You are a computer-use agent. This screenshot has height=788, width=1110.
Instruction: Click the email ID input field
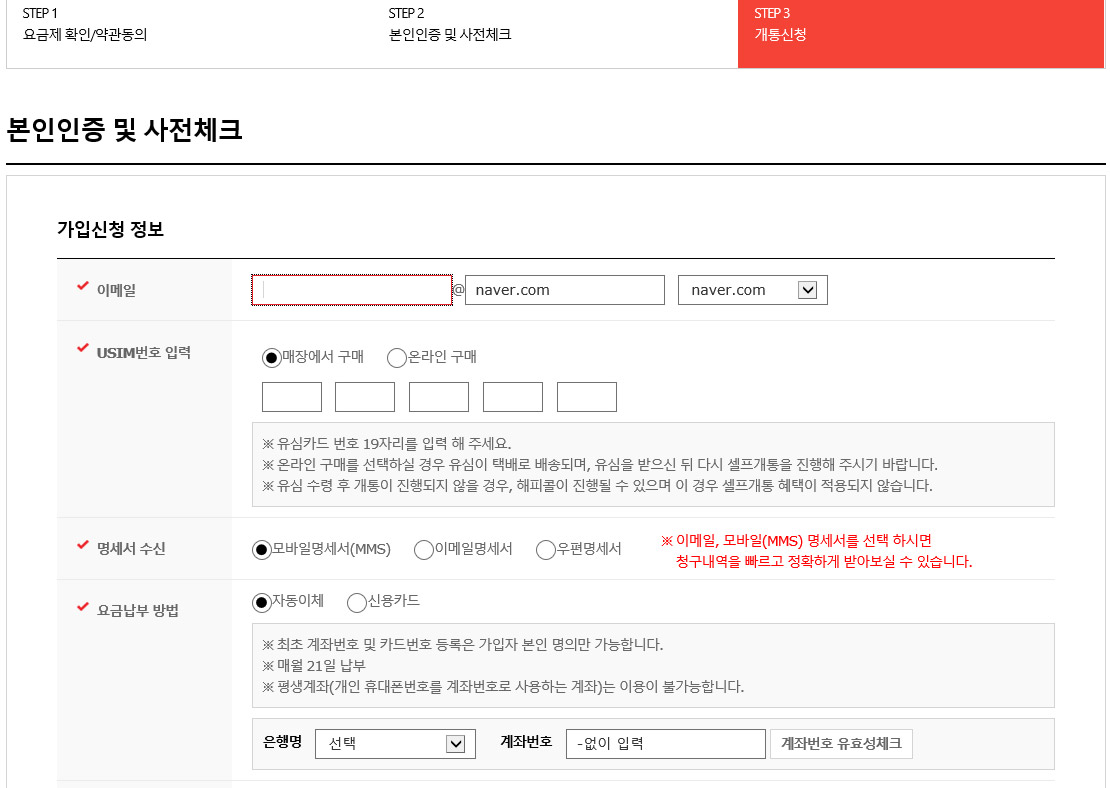click(352, 290)
